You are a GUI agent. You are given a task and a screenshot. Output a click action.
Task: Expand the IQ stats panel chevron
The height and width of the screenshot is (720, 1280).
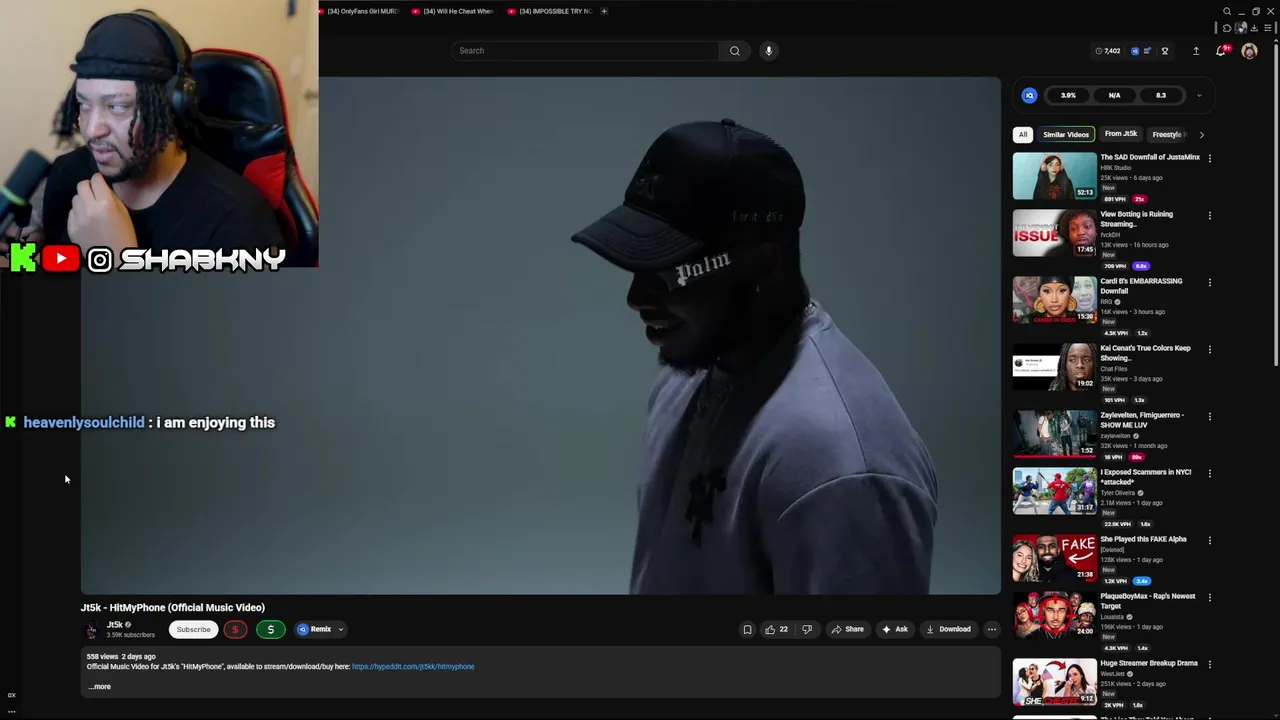tap(1199, 96)
